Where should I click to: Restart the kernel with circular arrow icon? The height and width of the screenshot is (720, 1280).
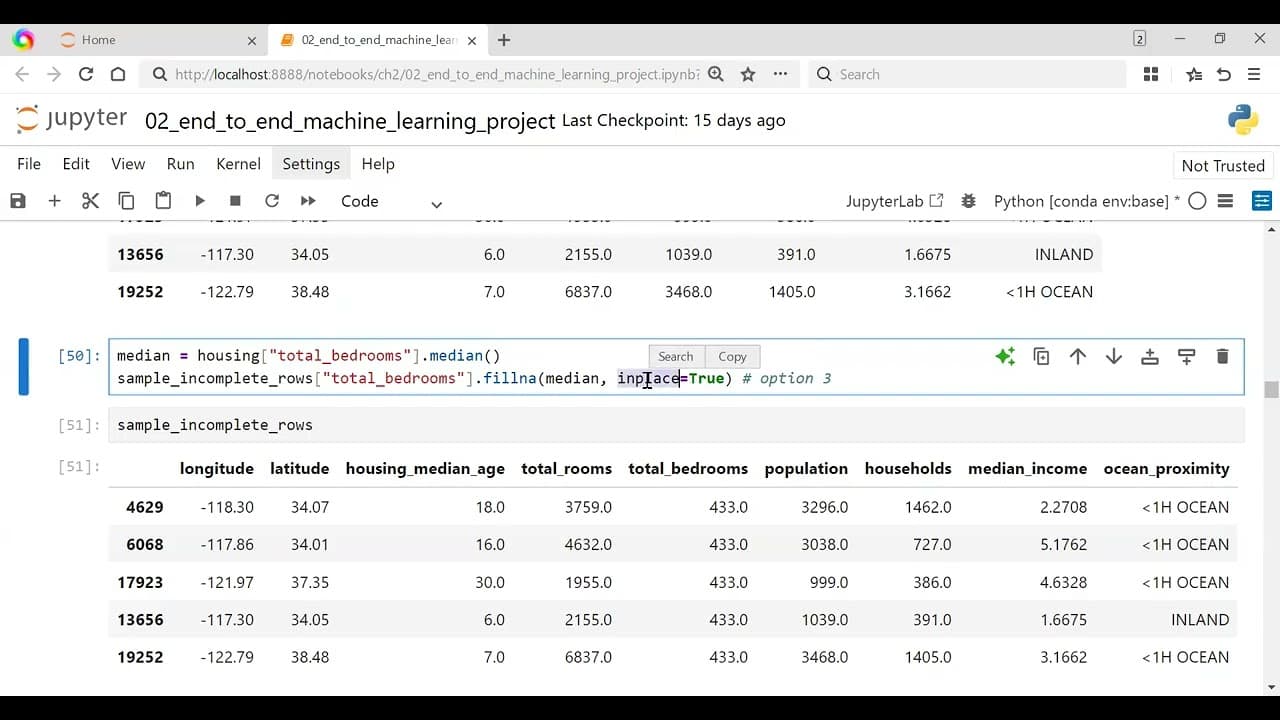tap(271, 201)
